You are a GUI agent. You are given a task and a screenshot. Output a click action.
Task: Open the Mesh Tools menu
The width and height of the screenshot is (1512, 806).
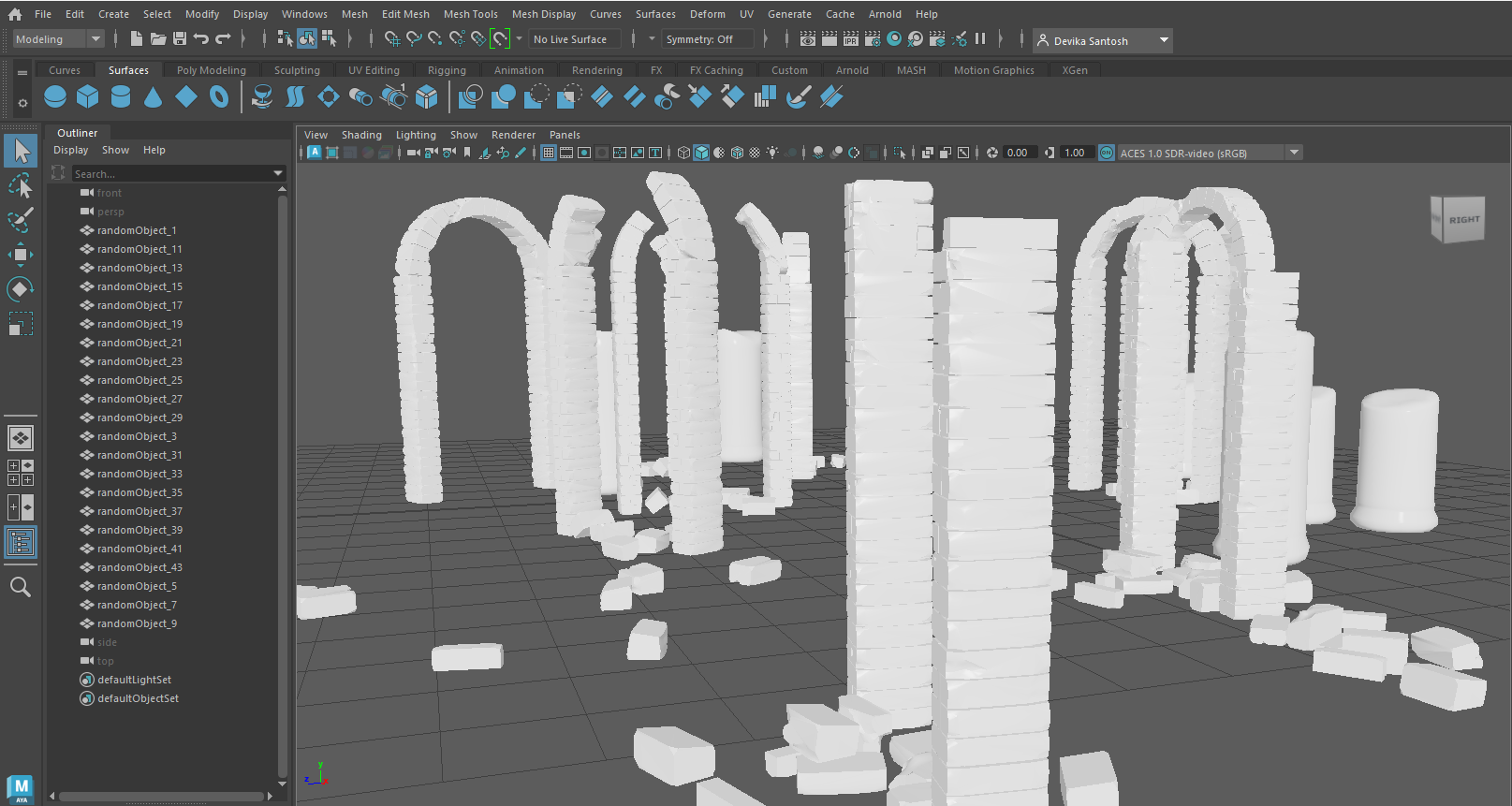tap(470, 14)
